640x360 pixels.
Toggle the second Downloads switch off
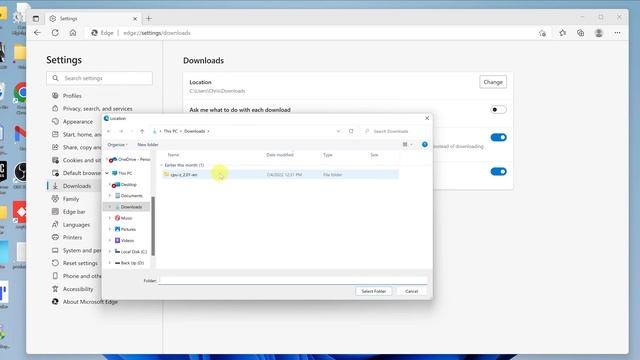click(498, 137)
